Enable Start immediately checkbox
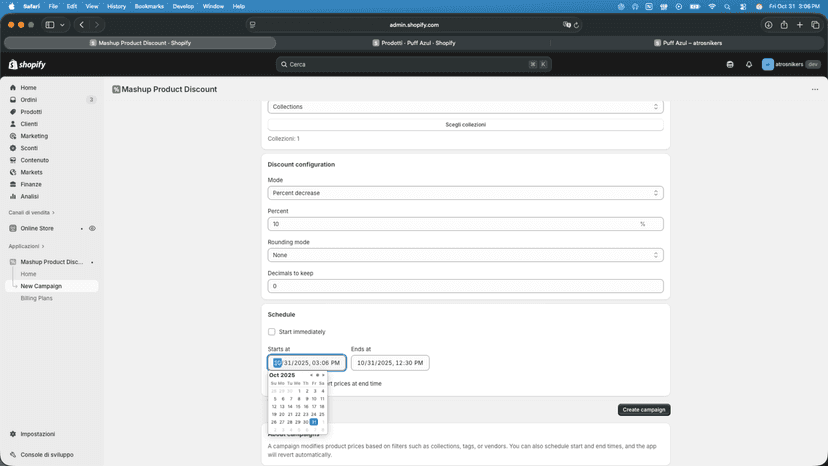Viewport: 828px width, 466px height. click(x=271, y=332)
